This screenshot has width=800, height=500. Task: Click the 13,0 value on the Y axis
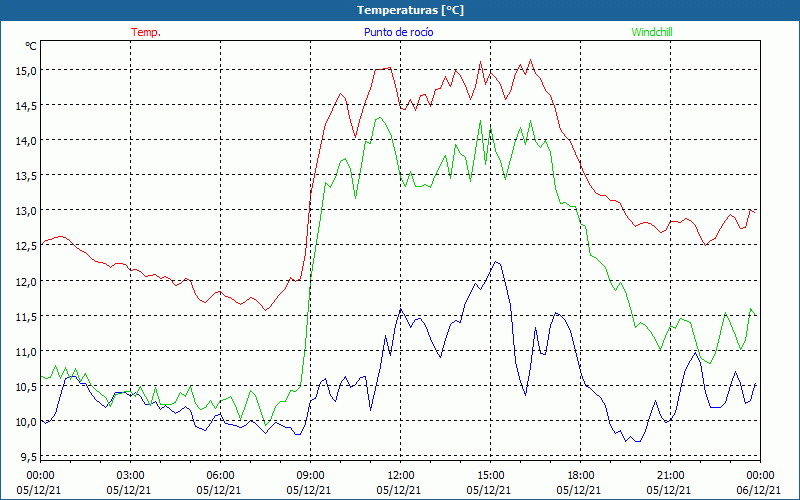(26, 211)
